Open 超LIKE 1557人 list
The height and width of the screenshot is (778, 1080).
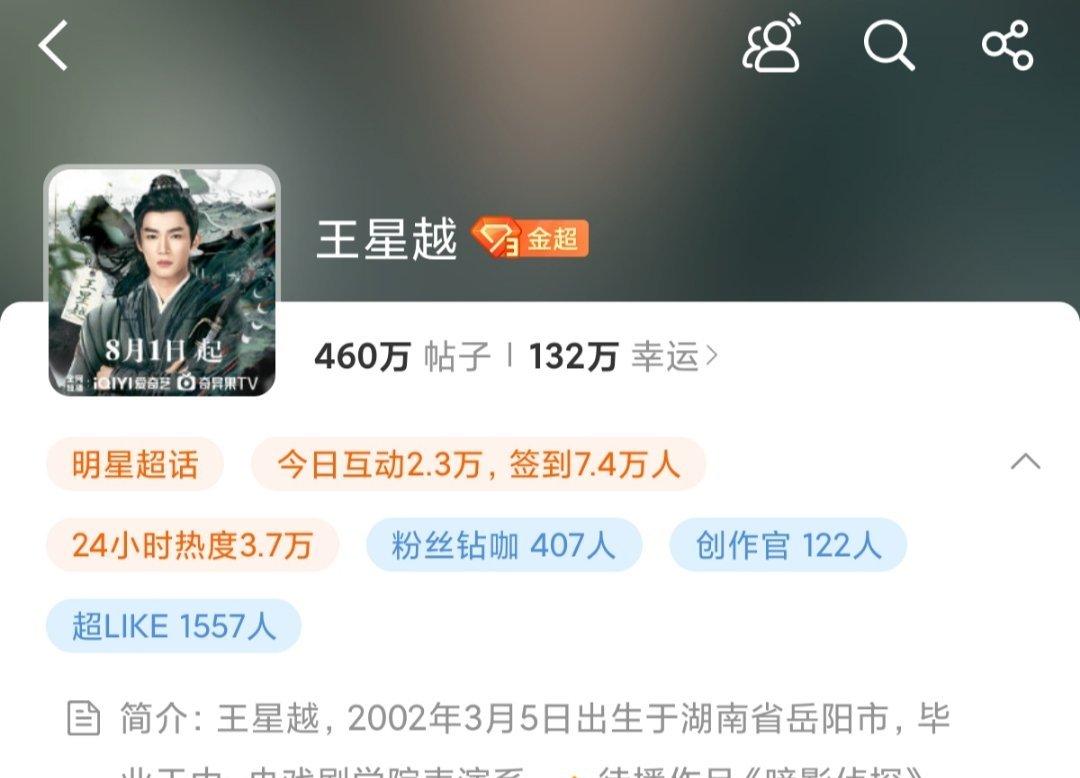(174, 626)
